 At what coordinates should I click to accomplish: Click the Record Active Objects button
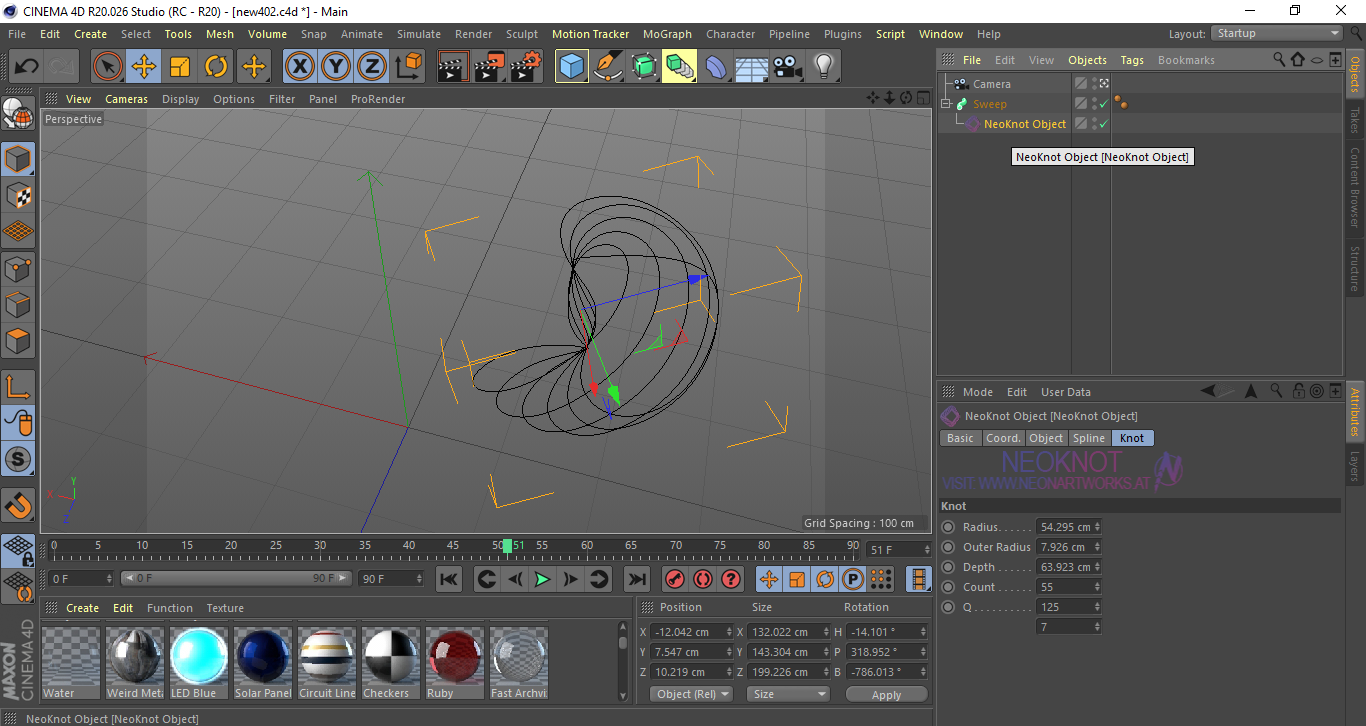[x=674, y=579]
